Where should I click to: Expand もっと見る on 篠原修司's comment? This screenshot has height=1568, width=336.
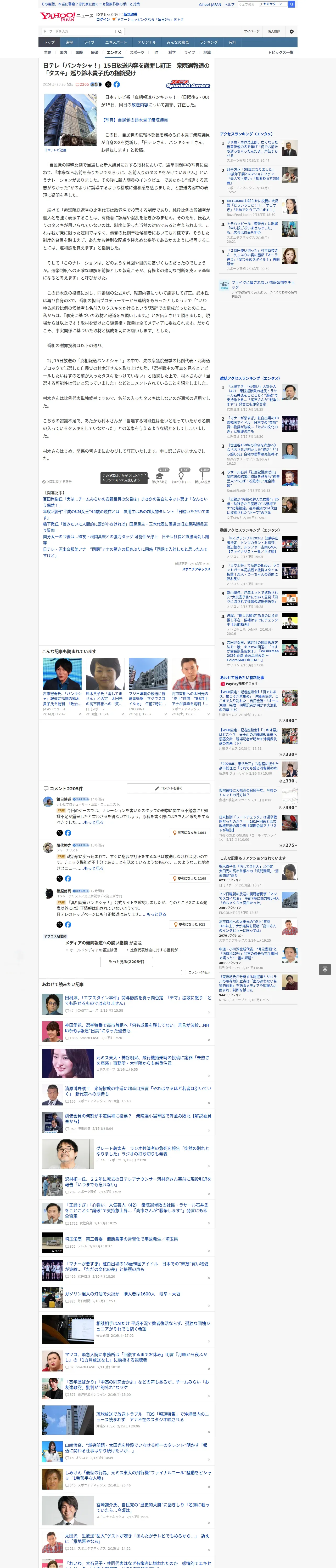click(156, 914)
